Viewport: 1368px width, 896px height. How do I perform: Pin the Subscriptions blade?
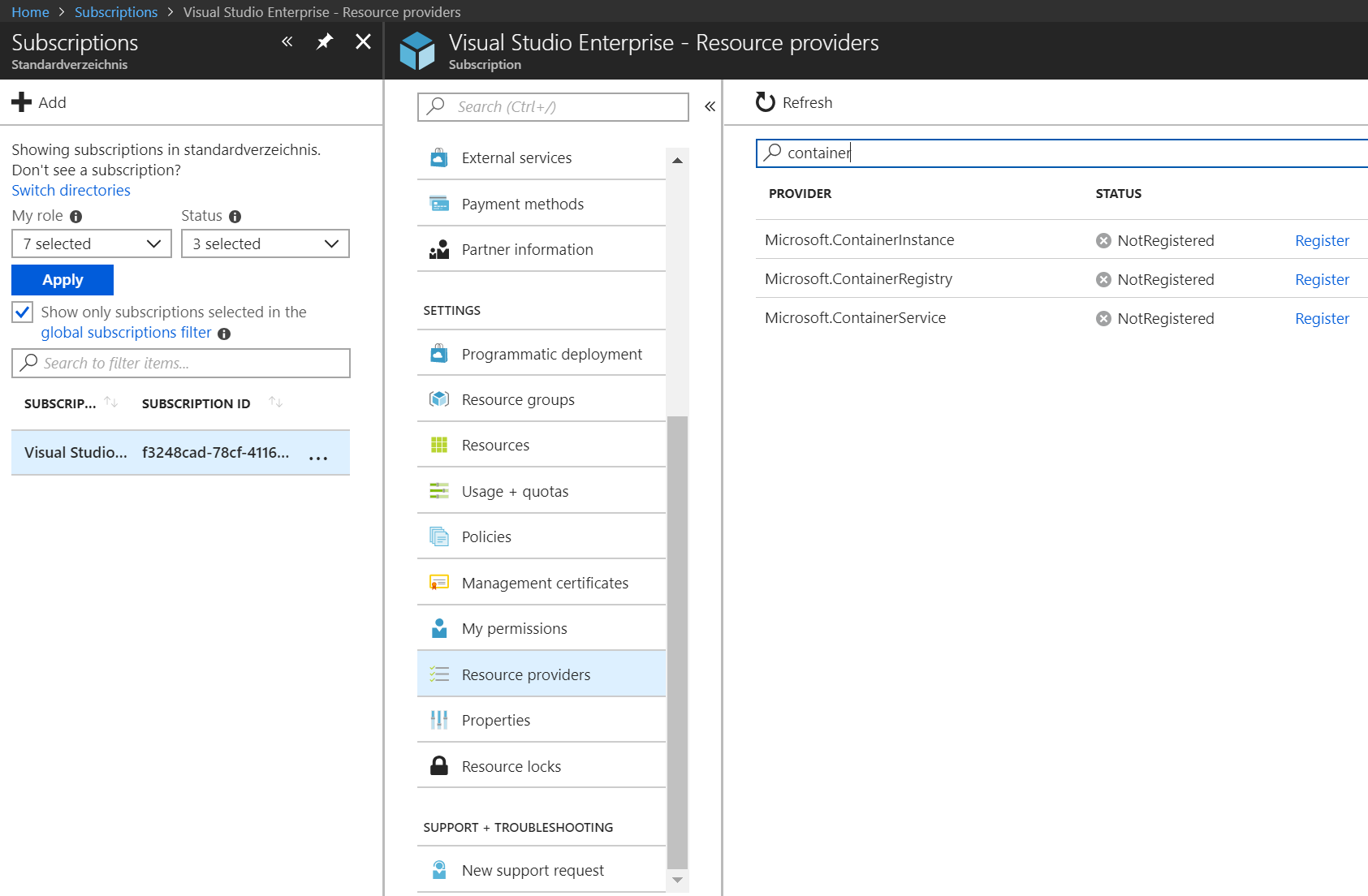(325, 41)
